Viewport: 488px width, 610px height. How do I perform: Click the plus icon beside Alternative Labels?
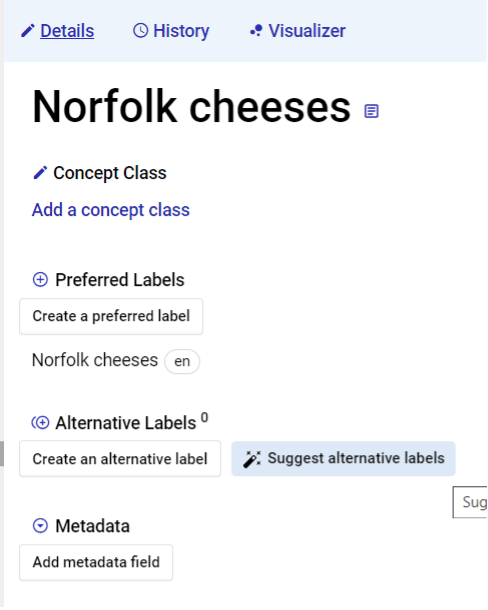(x=40, y=422)
